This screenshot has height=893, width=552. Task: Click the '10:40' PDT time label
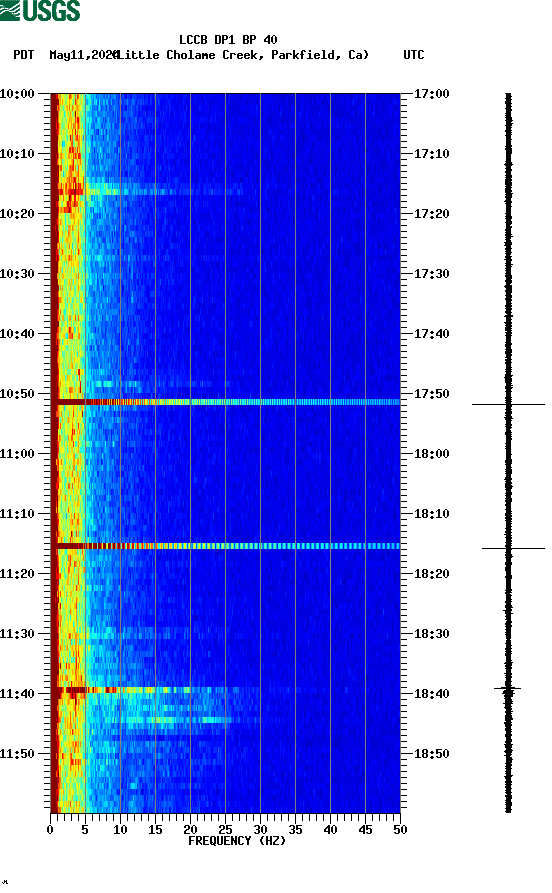(17, 334)
